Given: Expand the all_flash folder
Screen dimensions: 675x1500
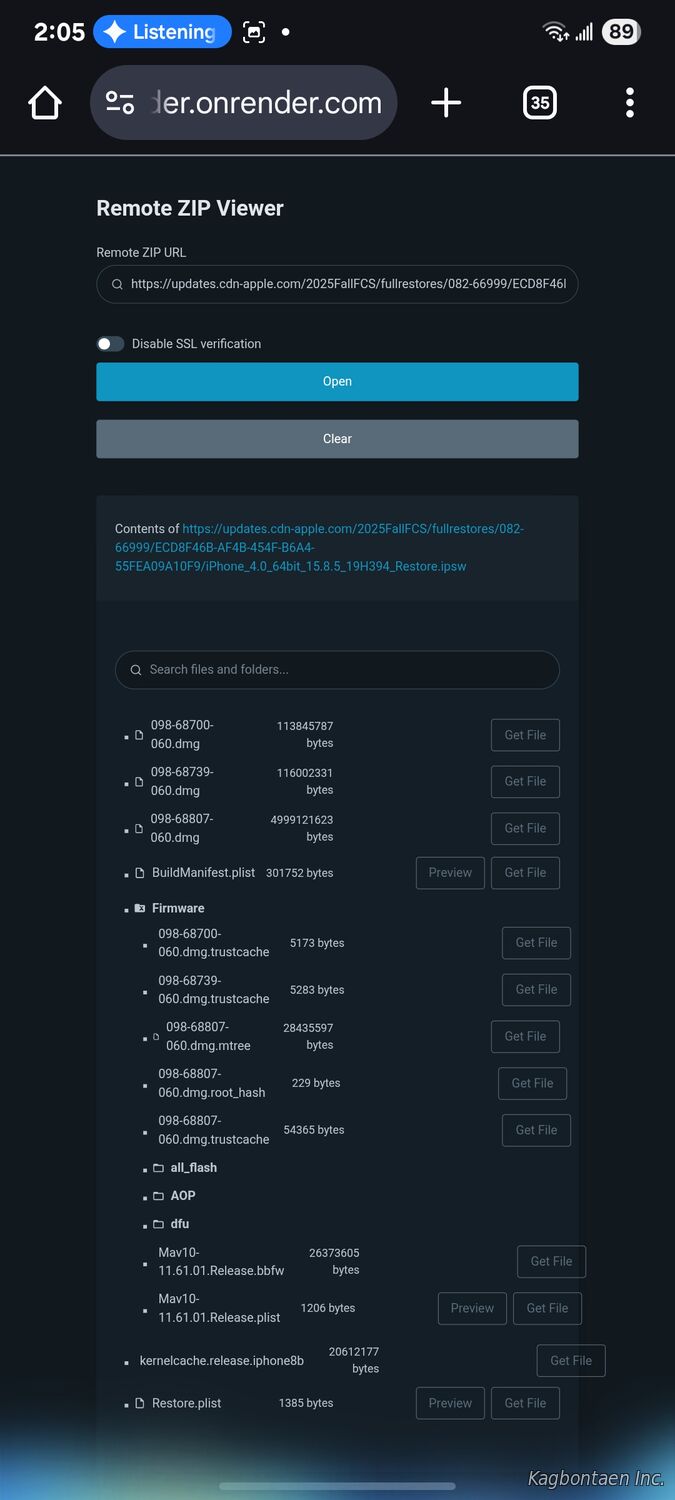Looking at the screenshot, I should tap(192, 1168).
